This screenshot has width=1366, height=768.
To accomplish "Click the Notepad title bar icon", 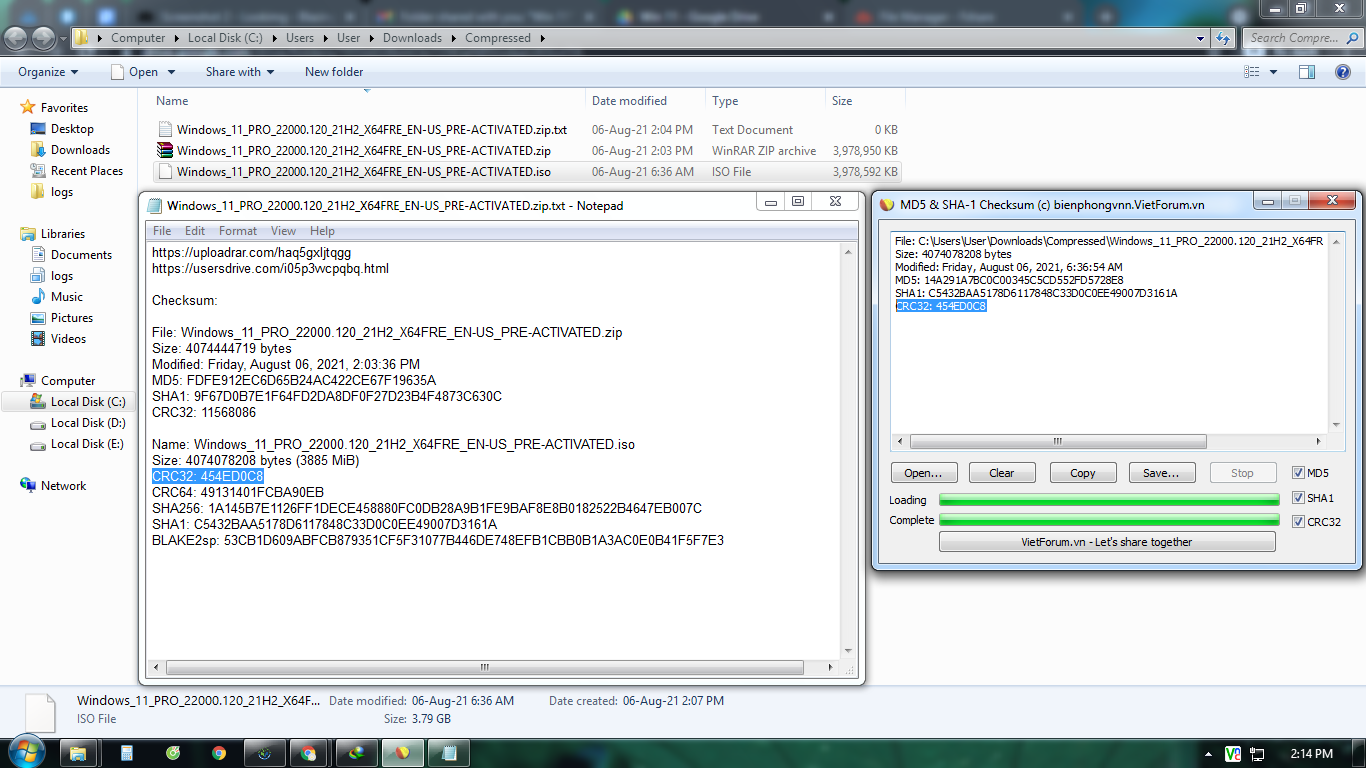I will coord(154,206).
